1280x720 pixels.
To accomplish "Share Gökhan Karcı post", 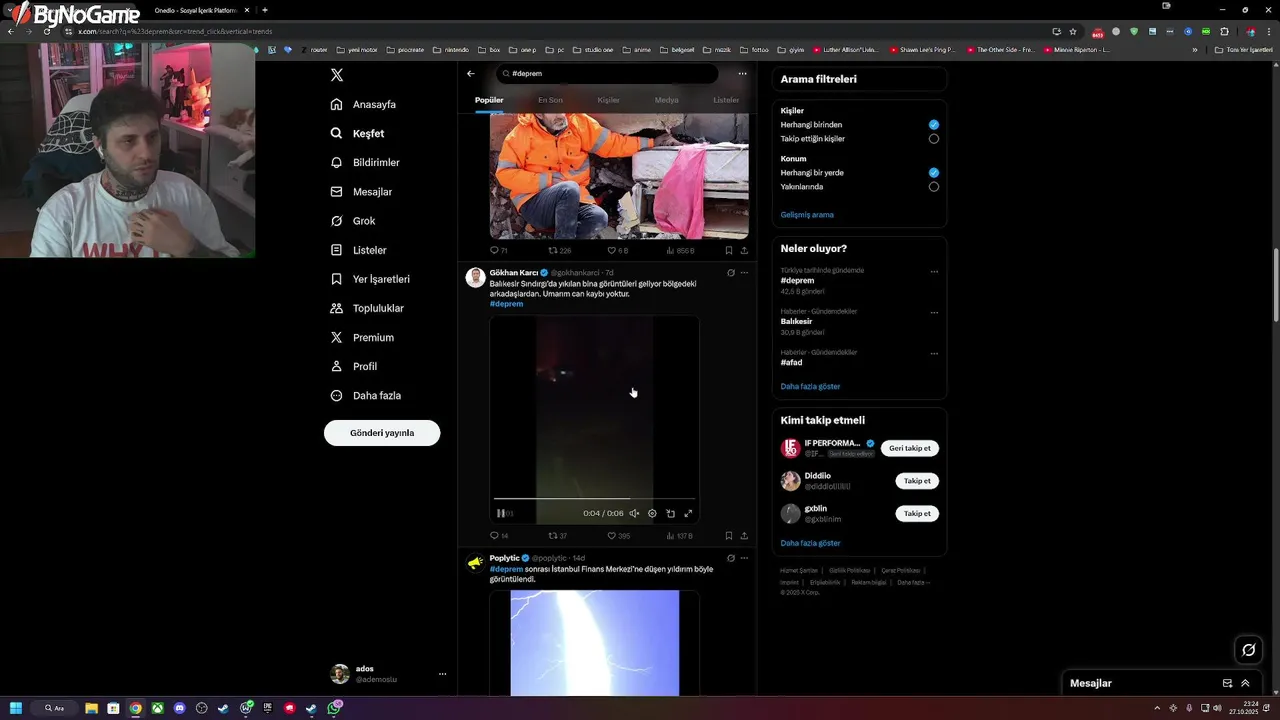I will pos(744,536).
